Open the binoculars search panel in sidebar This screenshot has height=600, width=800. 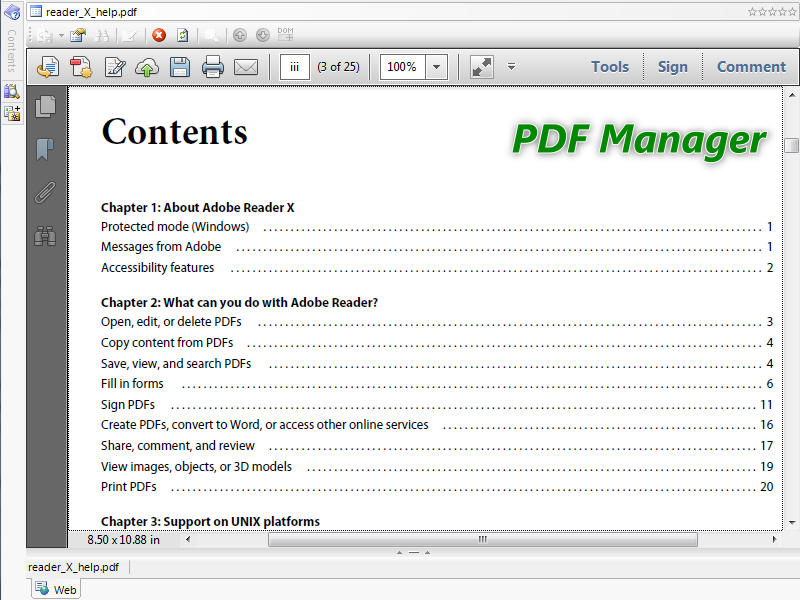(45, 236)
